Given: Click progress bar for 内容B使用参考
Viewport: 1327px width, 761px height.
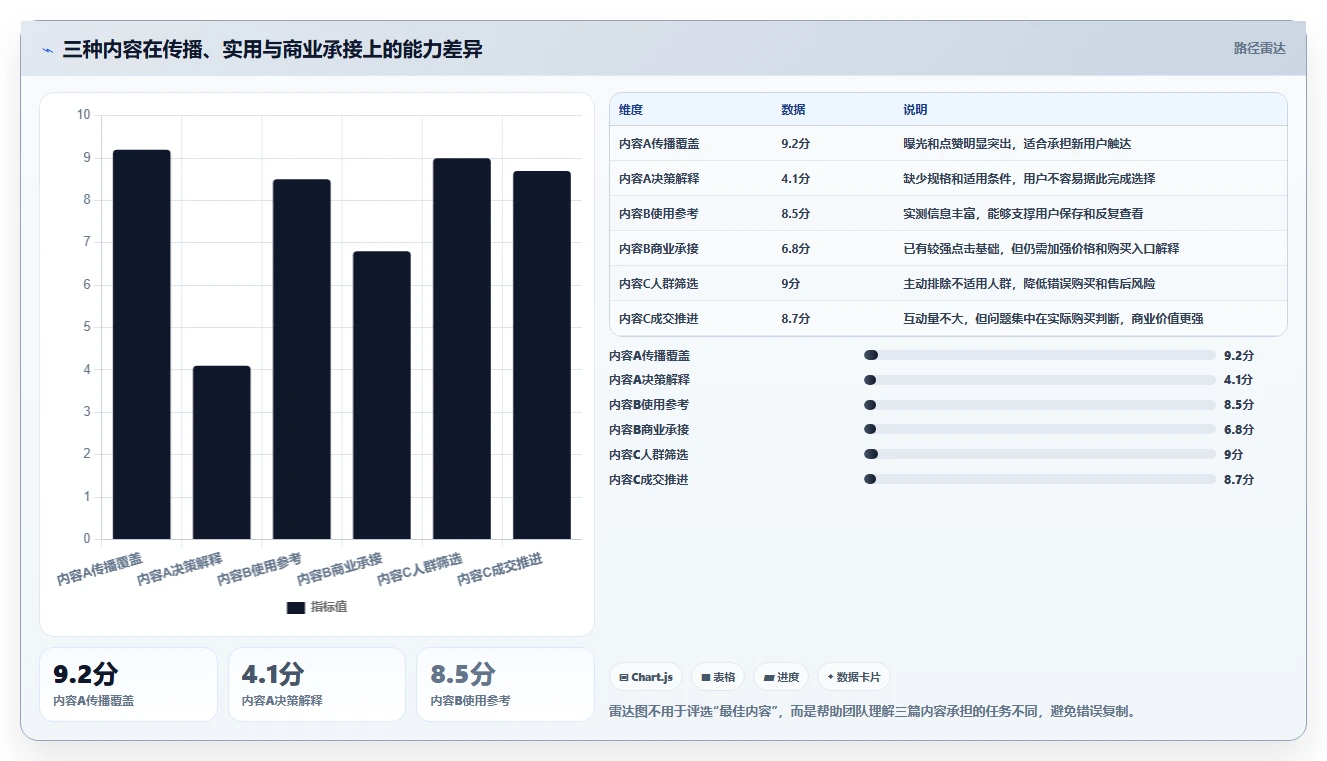Looking at the screenshot, I should tap(1039, 405).
